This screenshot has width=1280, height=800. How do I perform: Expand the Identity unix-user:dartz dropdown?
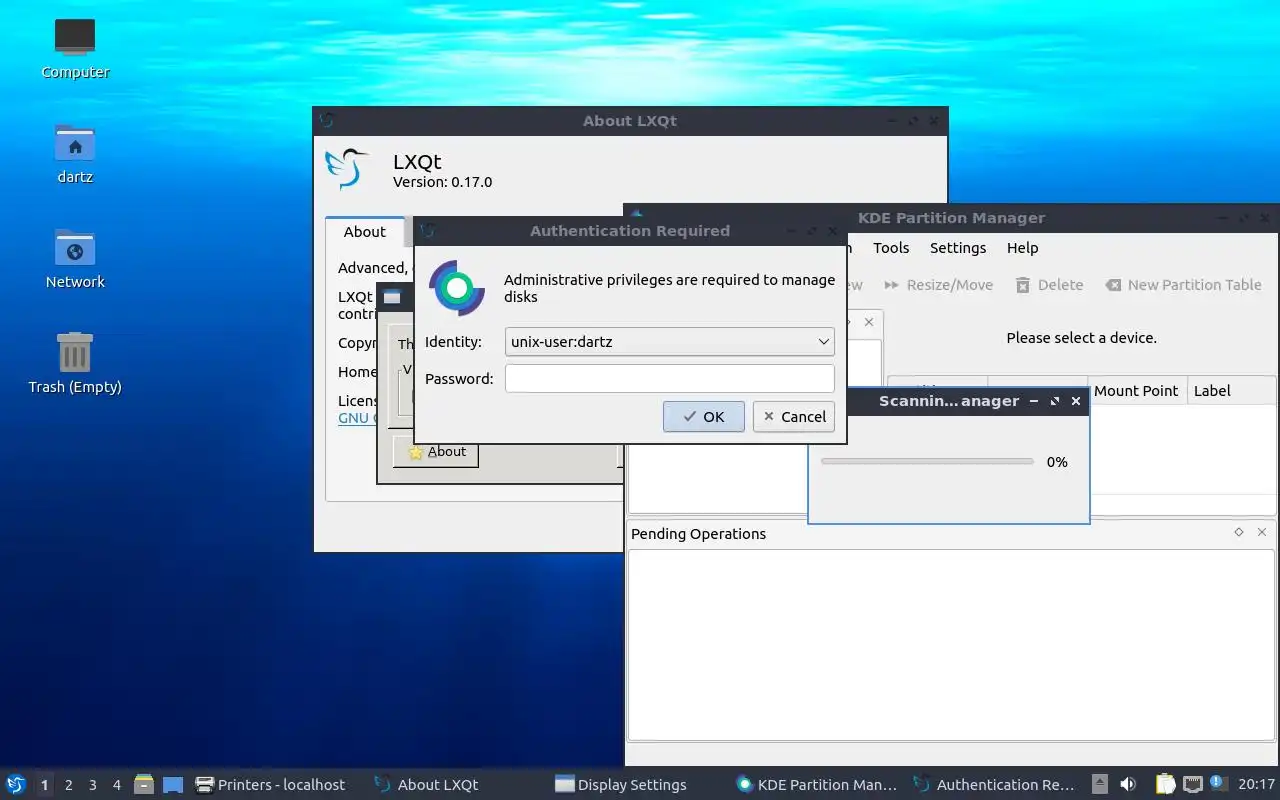click(670, 341)
